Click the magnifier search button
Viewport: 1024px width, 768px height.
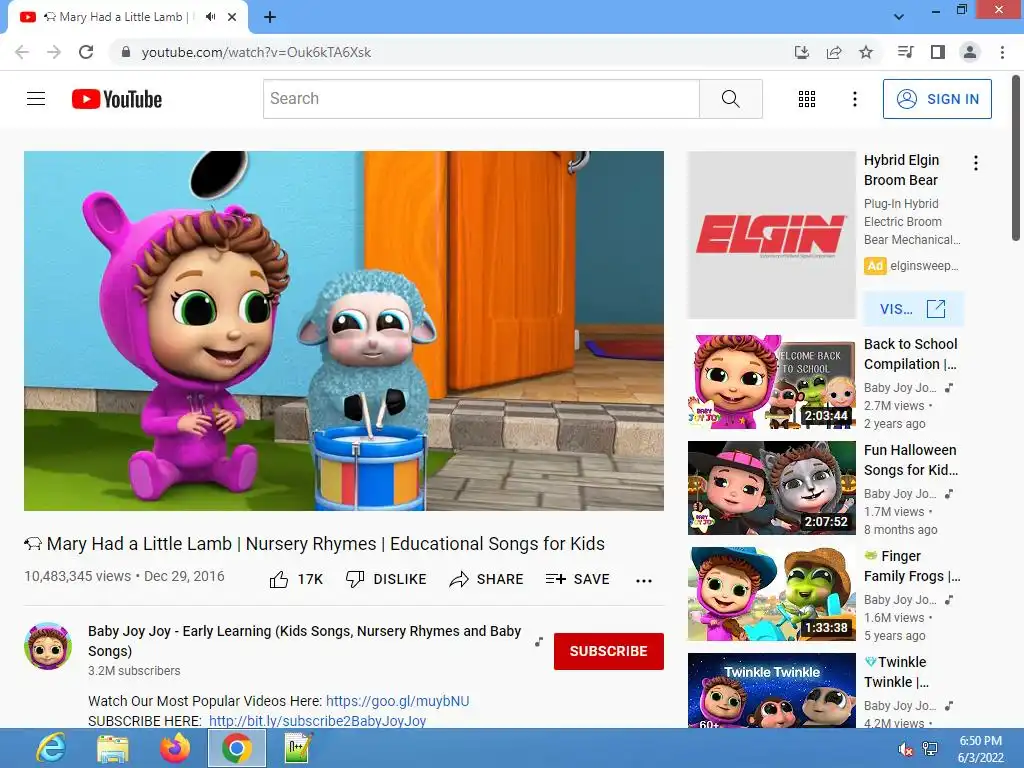tap(731, 99)
